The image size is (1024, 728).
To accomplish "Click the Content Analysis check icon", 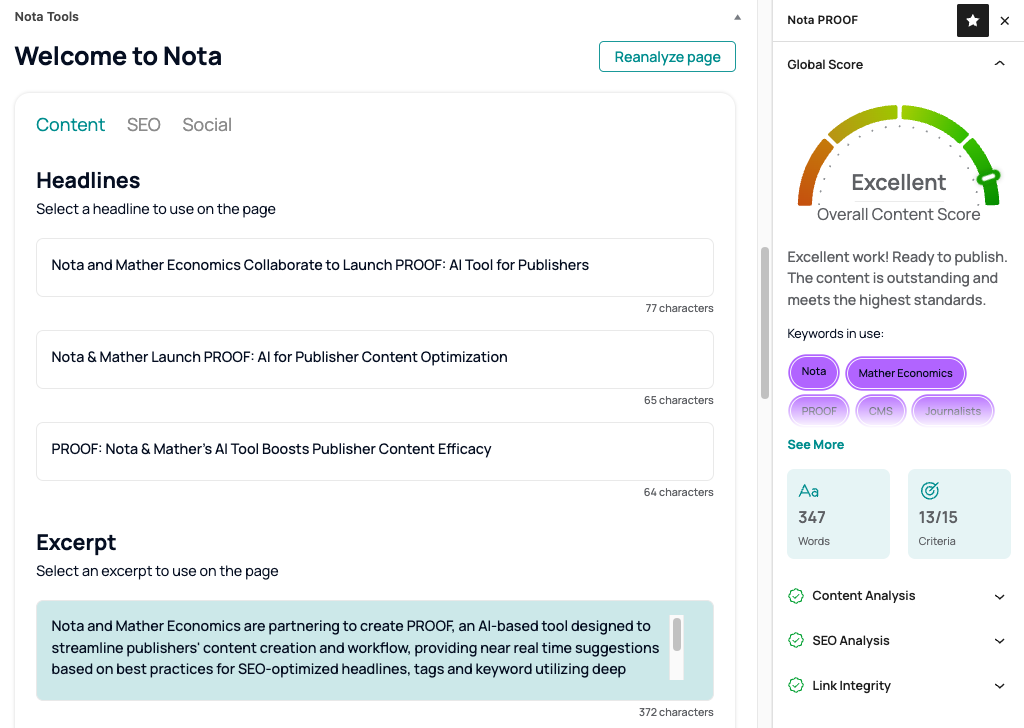I will point(795,595).
